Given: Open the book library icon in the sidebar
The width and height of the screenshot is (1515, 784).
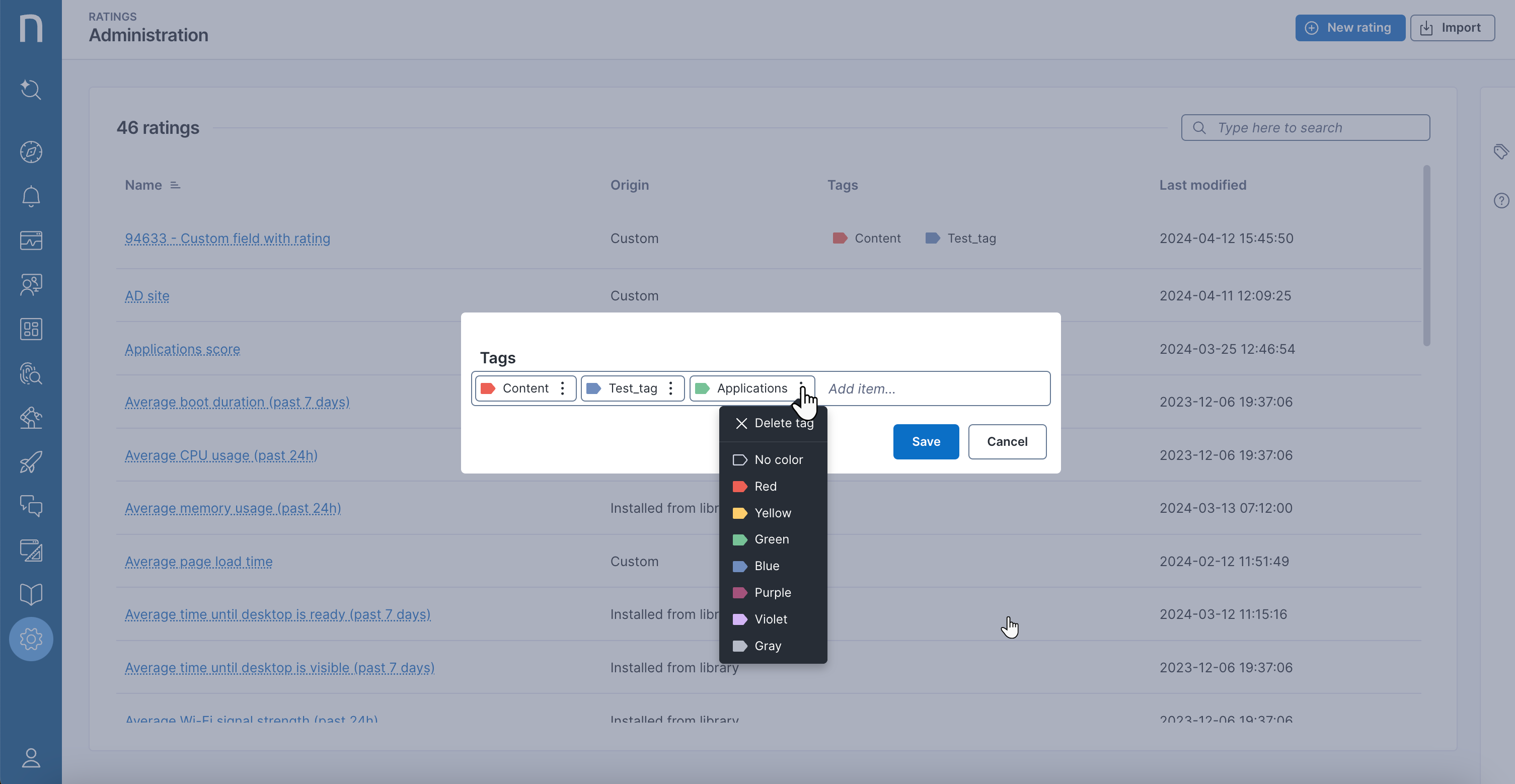Looking at the screenshot, I should pyautogui.click(x=31, y=595).
